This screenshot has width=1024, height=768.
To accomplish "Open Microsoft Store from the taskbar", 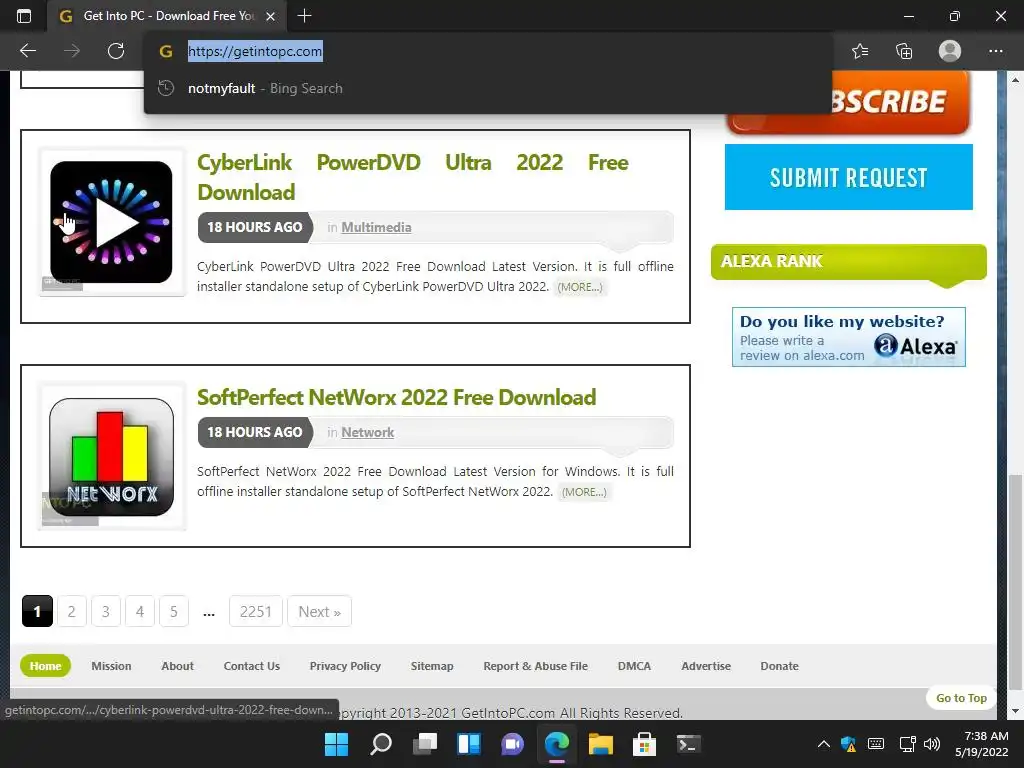I will point(645,744).
